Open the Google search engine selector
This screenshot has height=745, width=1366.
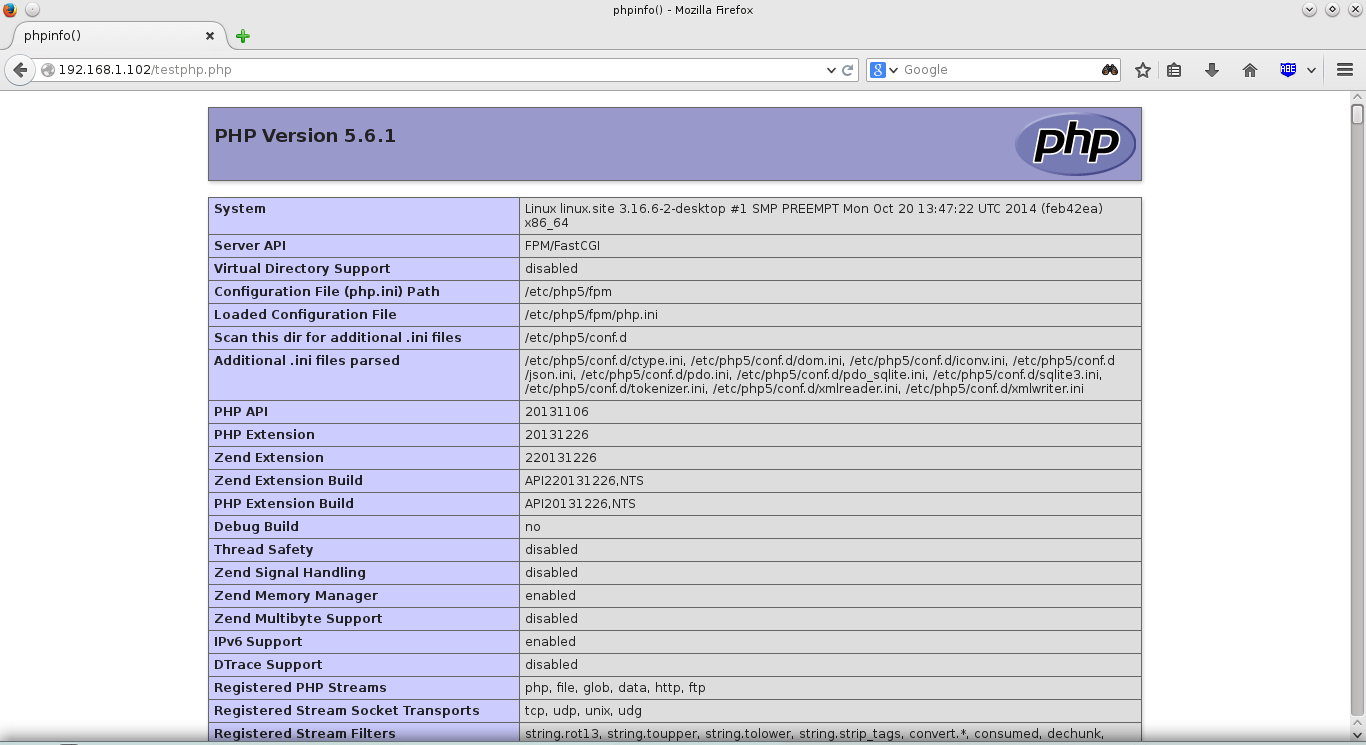tap(883, 70)
